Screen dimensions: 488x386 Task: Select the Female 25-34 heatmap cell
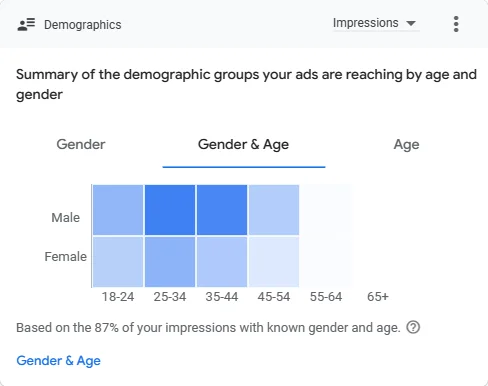click(170, 262)
